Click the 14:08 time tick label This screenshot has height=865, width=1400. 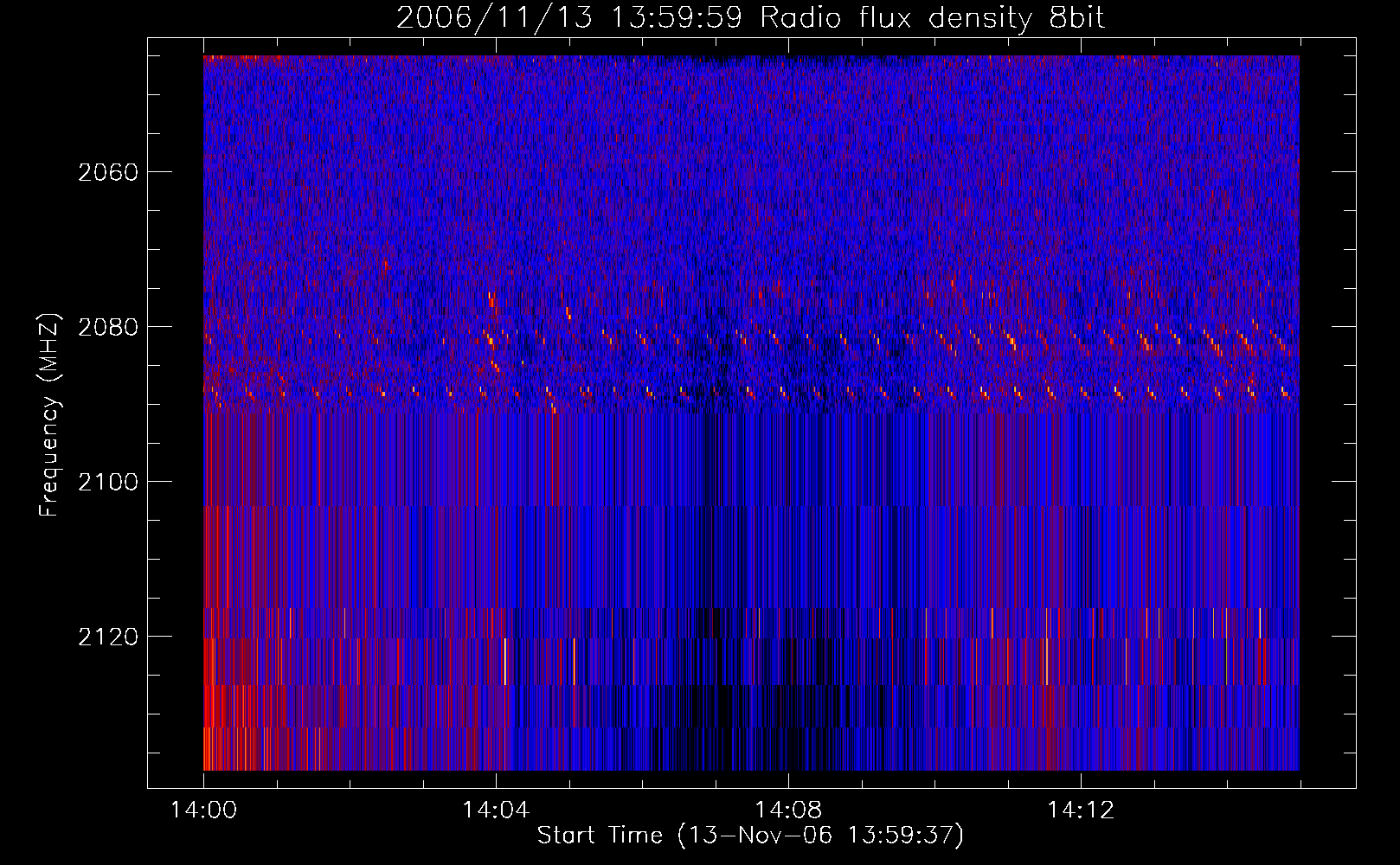click(788, 811)
